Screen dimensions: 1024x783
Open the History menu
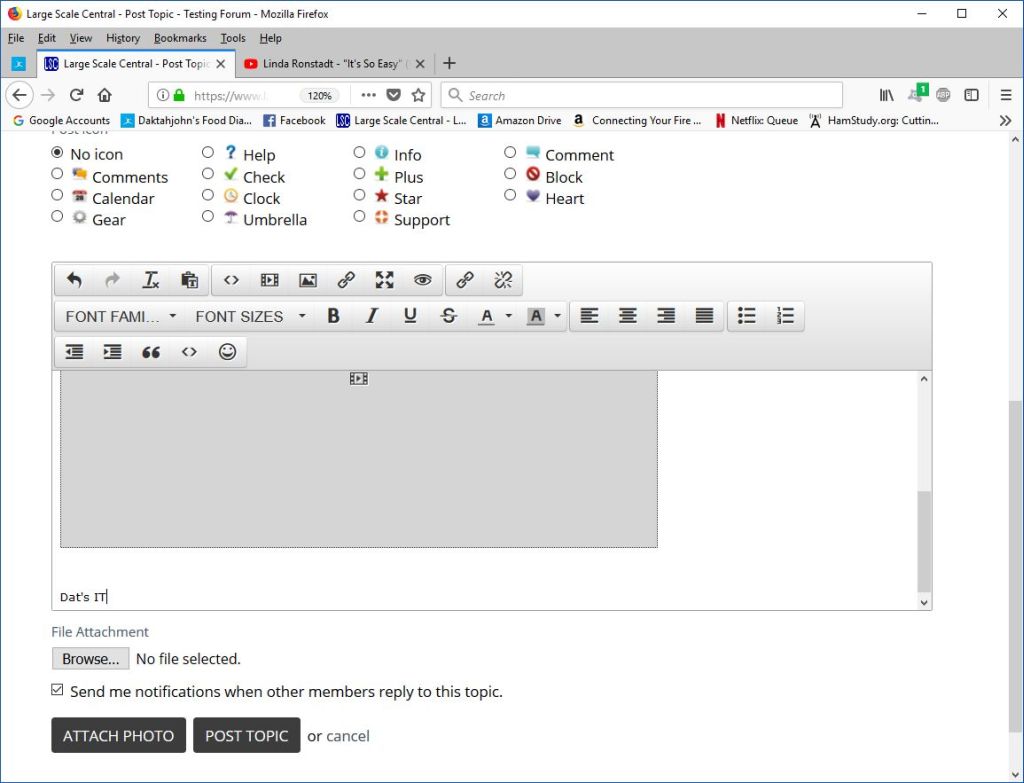(x=123, y=38)
